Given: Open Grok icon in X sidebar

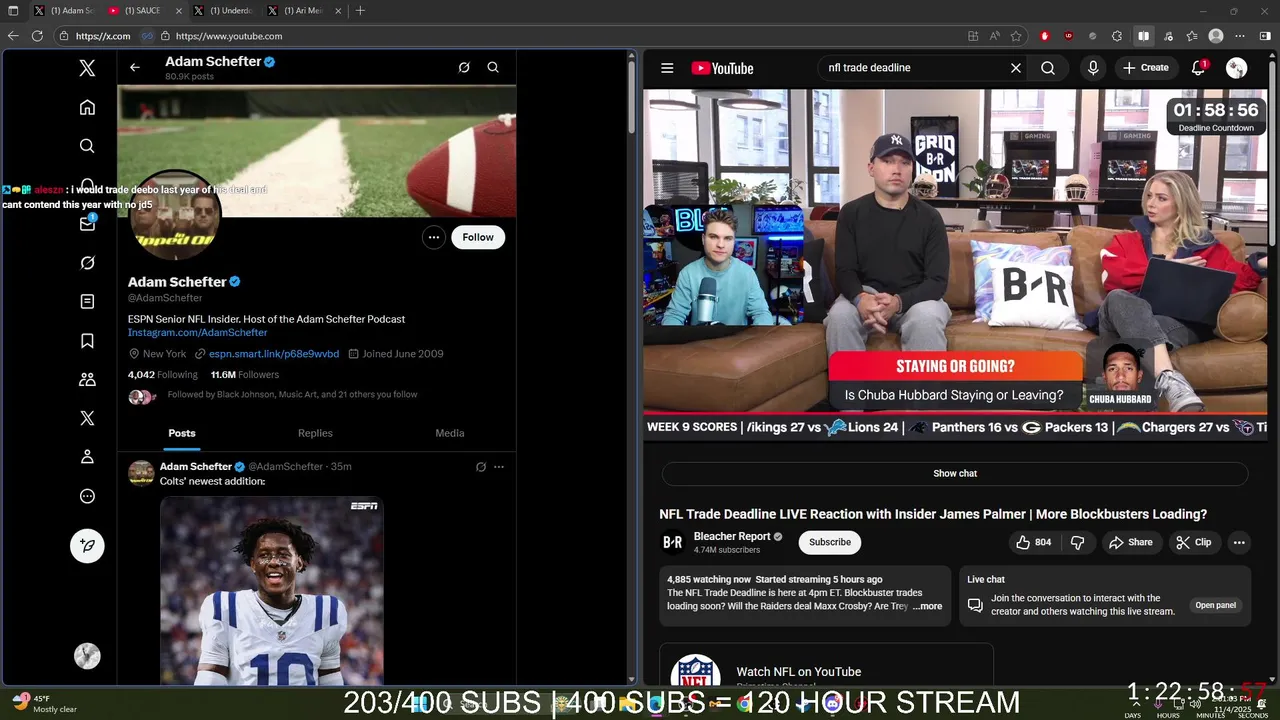Looking at the screenshot, I should (87, 263).
